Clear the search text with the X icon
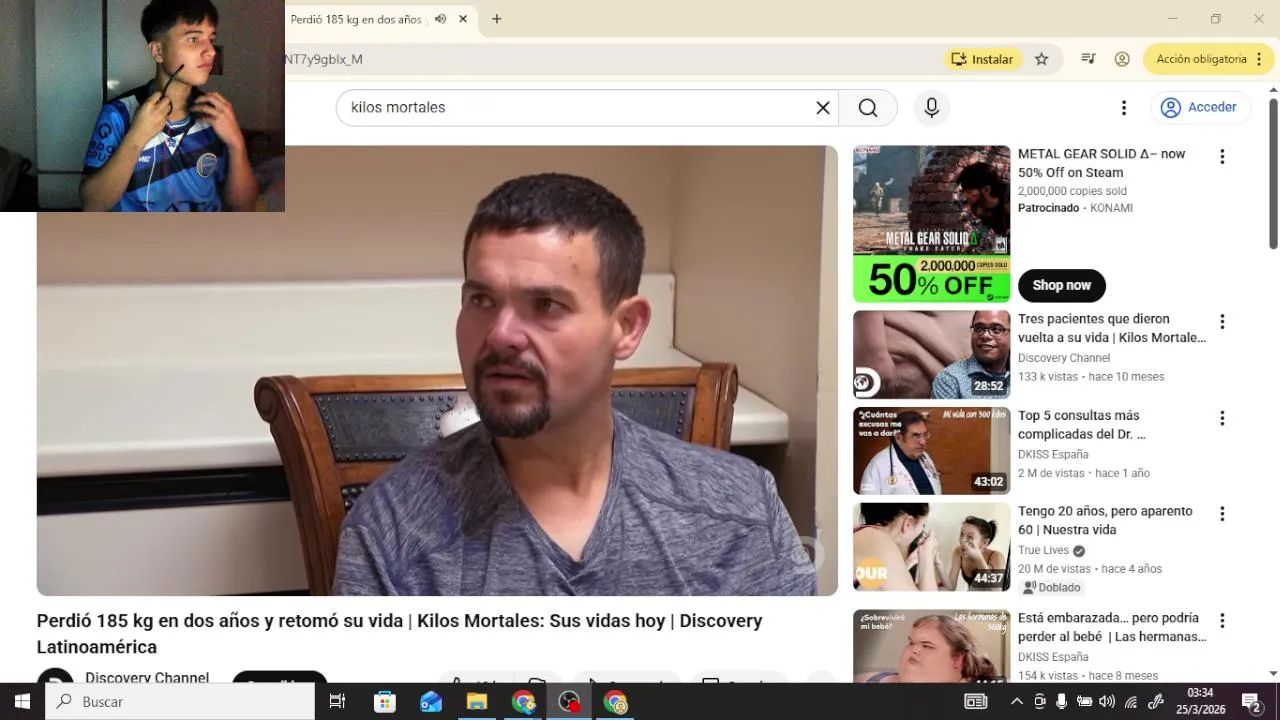The image size is (1280, 720). pyautogui.click(x=823, y=108)
